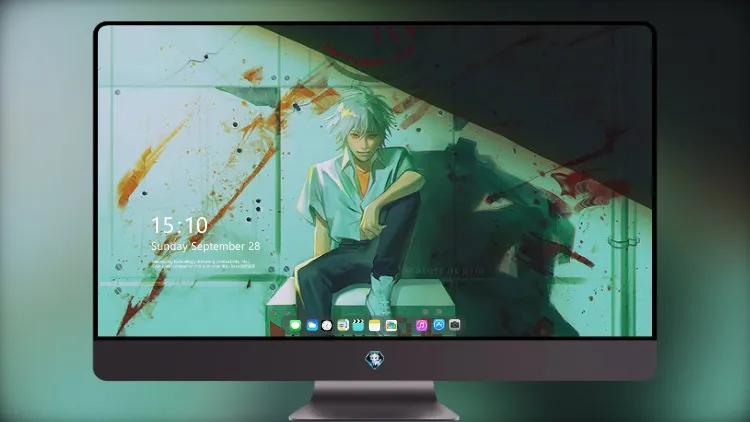Open the Clock app in the dock
This screenshot has width=750, height=422.
[x=327, y=325]
